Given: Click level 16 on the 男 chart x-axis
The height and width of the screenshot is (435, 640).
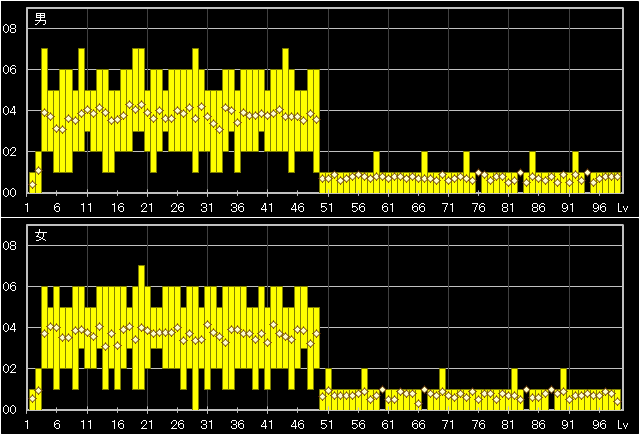Looking at the screenshot, I should pyautogui.click(x=117, y=208).
